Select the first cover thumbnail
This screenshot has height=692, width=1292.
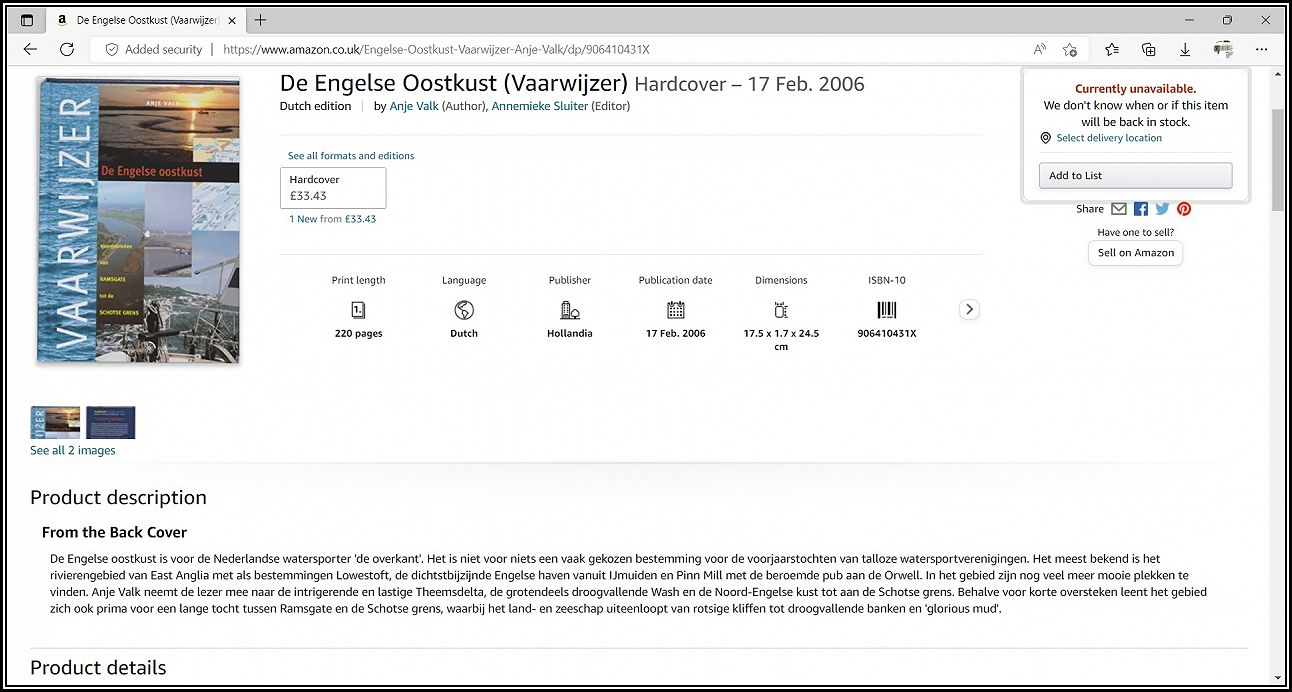55,422
